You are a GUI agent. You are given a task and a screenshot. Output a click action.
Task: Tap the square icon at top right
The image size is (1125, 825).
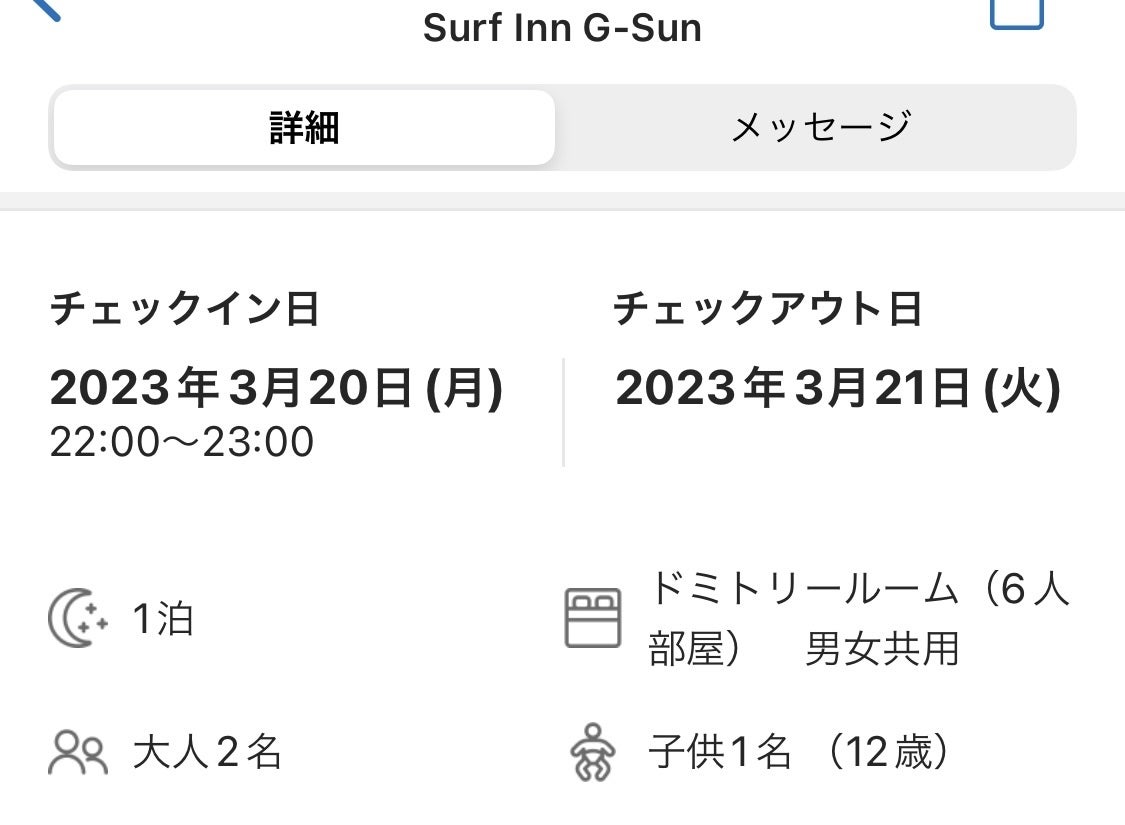1016,12
